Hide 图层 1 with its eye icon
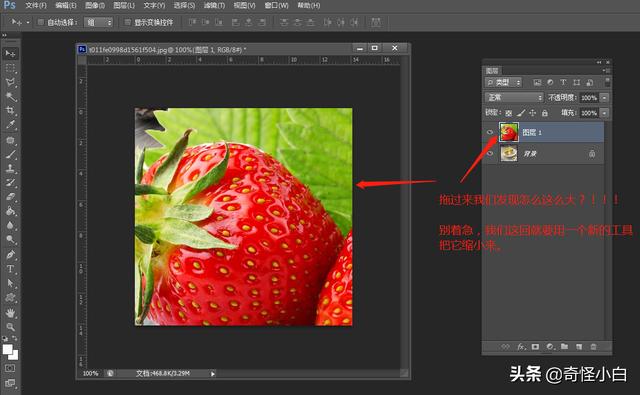Viewport: 640px width, 395px height. tap(490, 132)
